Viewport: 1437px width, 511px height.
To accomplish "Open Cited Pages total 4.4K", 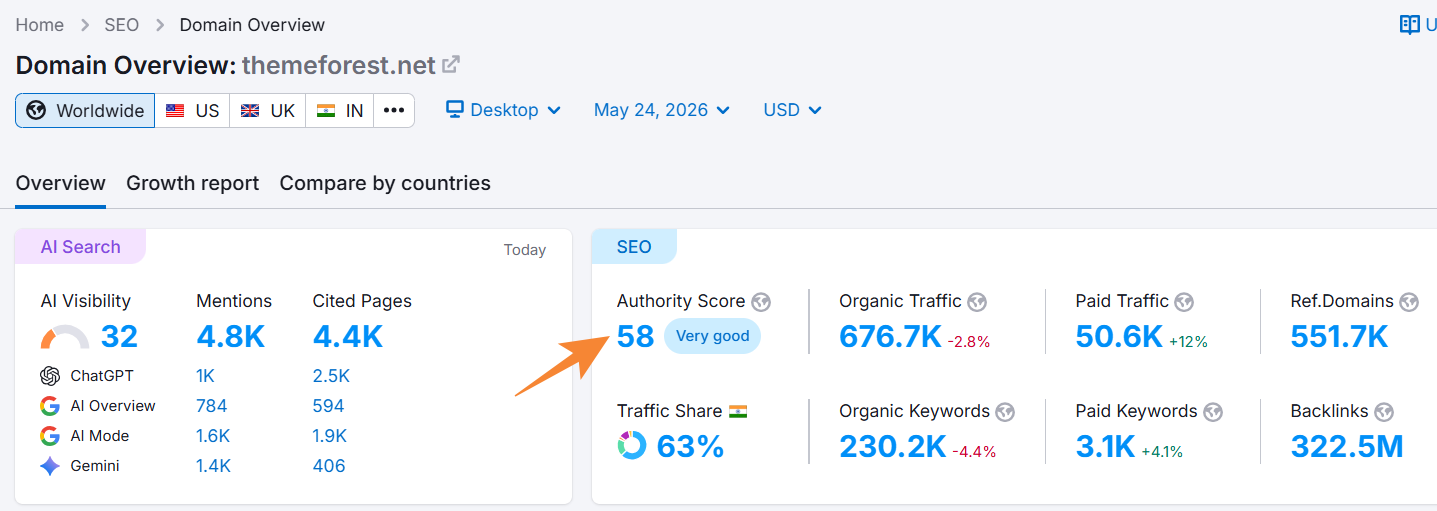I will pyautogui.click(x=348, y=337).
